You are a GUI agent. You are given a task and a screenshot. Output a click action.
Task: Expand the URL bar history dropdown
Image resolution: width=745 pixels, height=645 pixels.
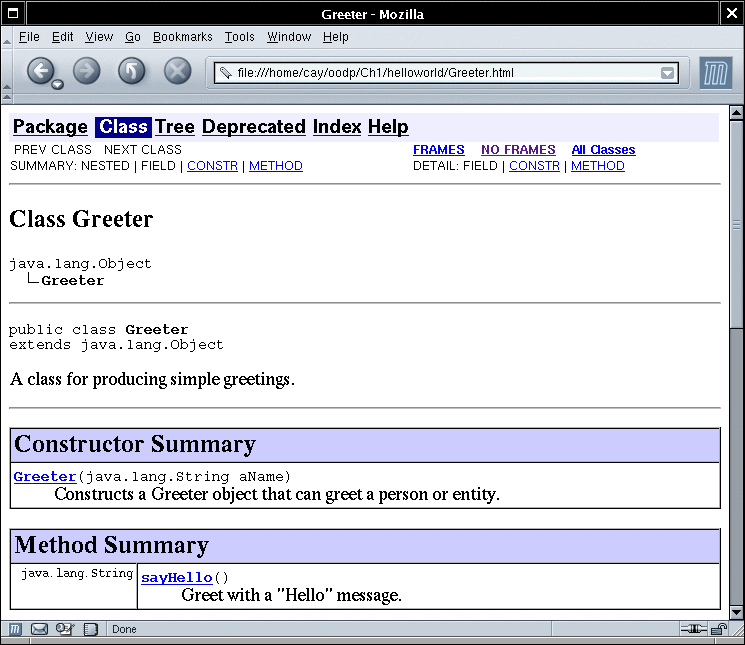click(x=667, y=73)
